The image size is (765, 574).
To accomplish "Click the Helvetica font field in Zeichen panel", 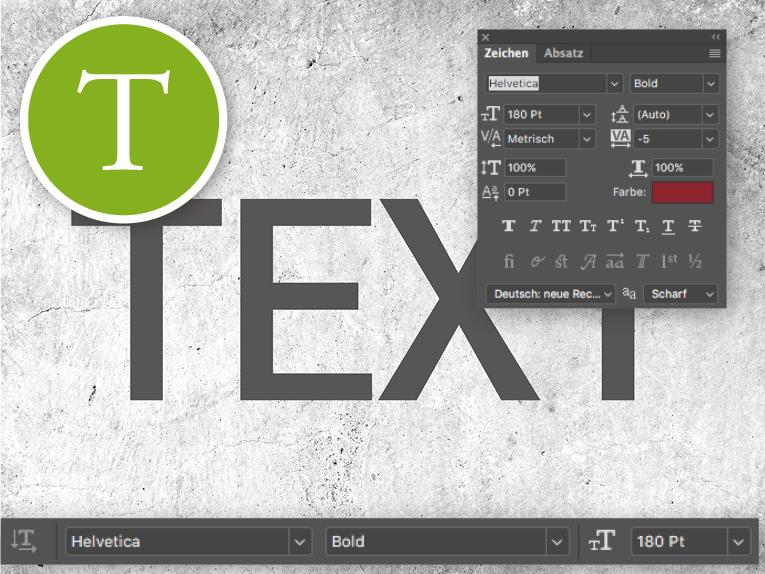I will pos(546,84).
